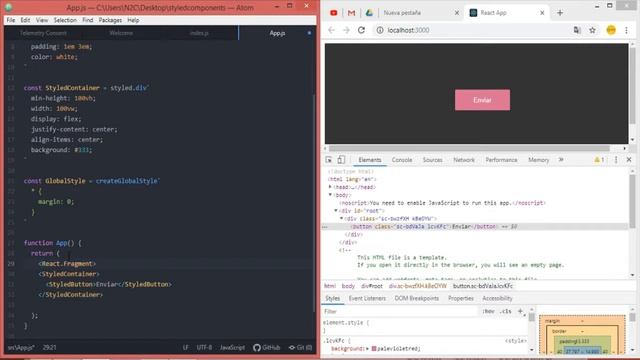Open the Performance tab in DevTools
The height and width of the screenshot is (360, 640).
[501, 160]
